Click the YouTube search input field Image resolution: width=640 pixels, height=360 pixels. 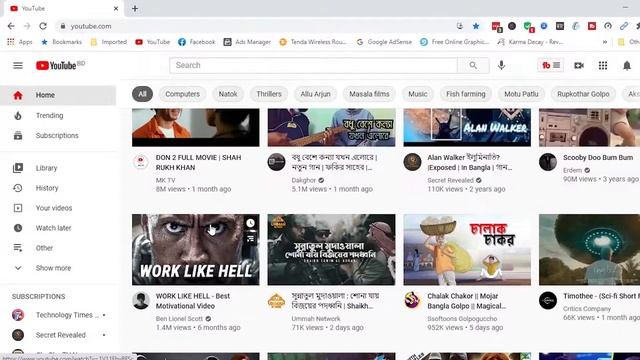pos(313,65)
